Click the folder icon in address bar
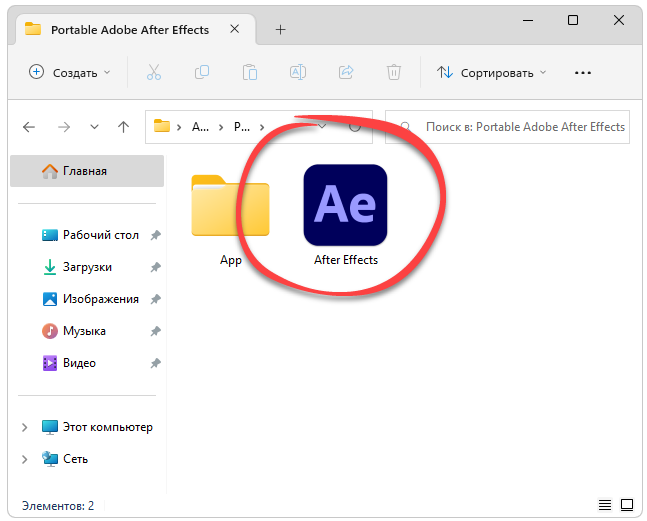 162,125
